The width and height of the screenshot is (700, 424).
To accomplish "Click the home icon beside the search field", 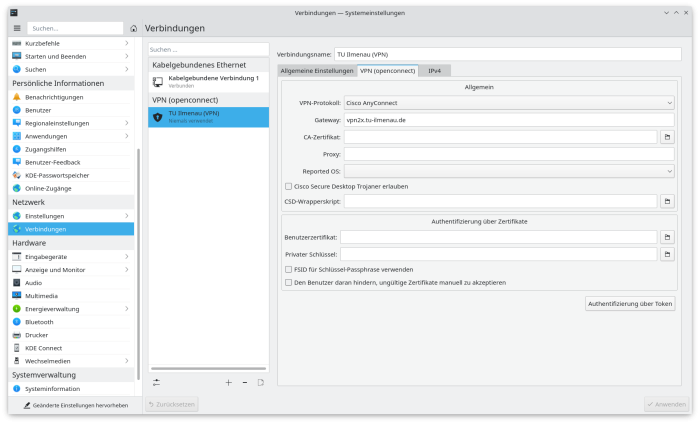I will [133, 29].
